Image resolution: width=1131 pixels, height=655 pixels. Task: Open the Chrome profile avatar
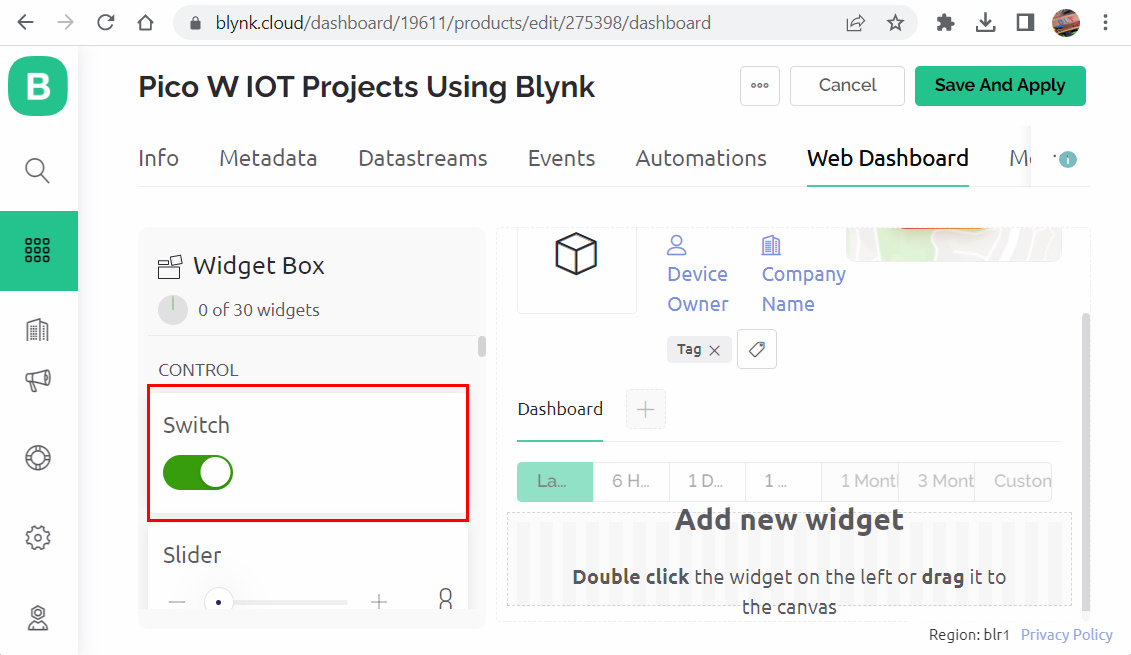coord(1066,23)
